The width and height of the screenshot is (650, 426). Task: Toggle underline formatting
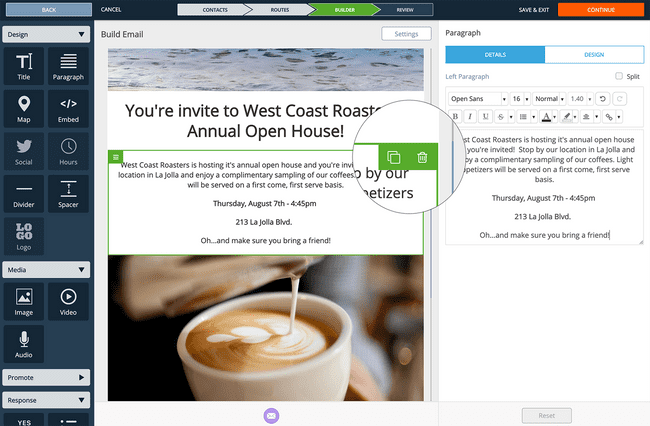[x=485, y=117]
